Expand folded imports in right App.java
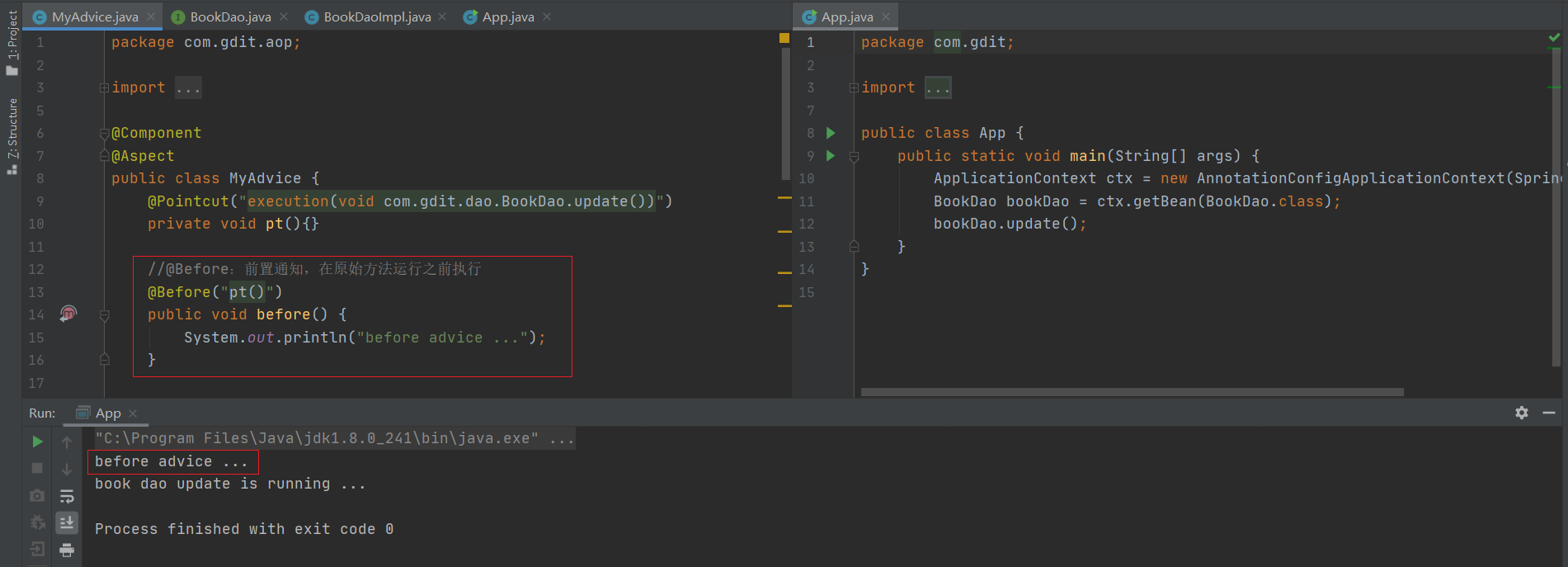Image resolution: width=1568 pixels, height=567 pixels. (854, 87)
